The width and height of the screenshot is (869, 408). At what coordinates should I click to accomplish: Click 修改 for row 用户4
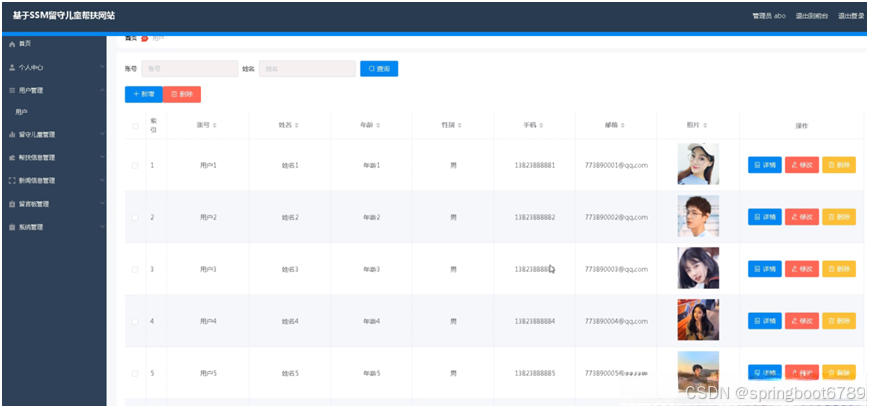point(802,321)
